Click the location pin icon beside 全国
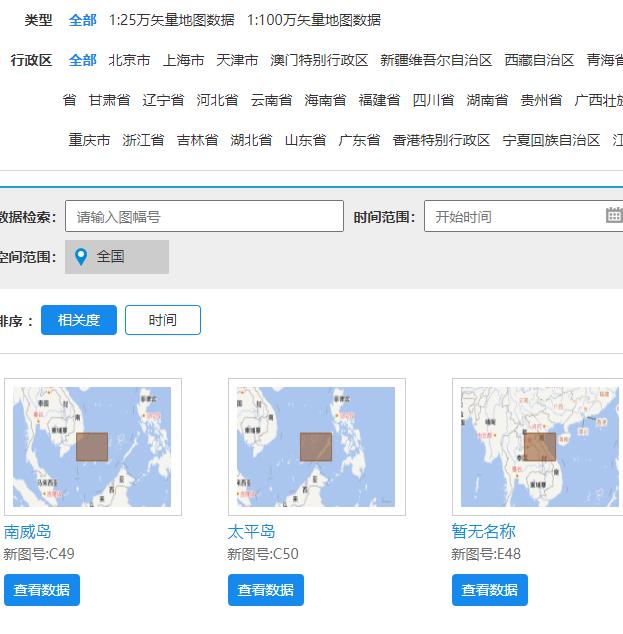Viewport: 623px width, 634px height. click(x=81, y=257)
